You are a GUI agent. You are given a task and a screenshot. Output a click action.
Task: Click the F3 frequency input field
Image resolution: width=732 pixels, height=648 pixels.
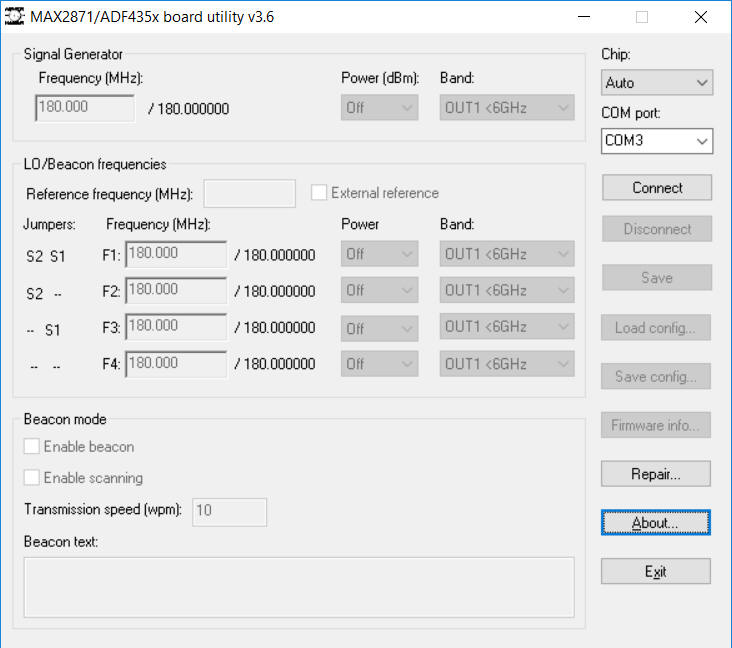(x=176, y=326)
